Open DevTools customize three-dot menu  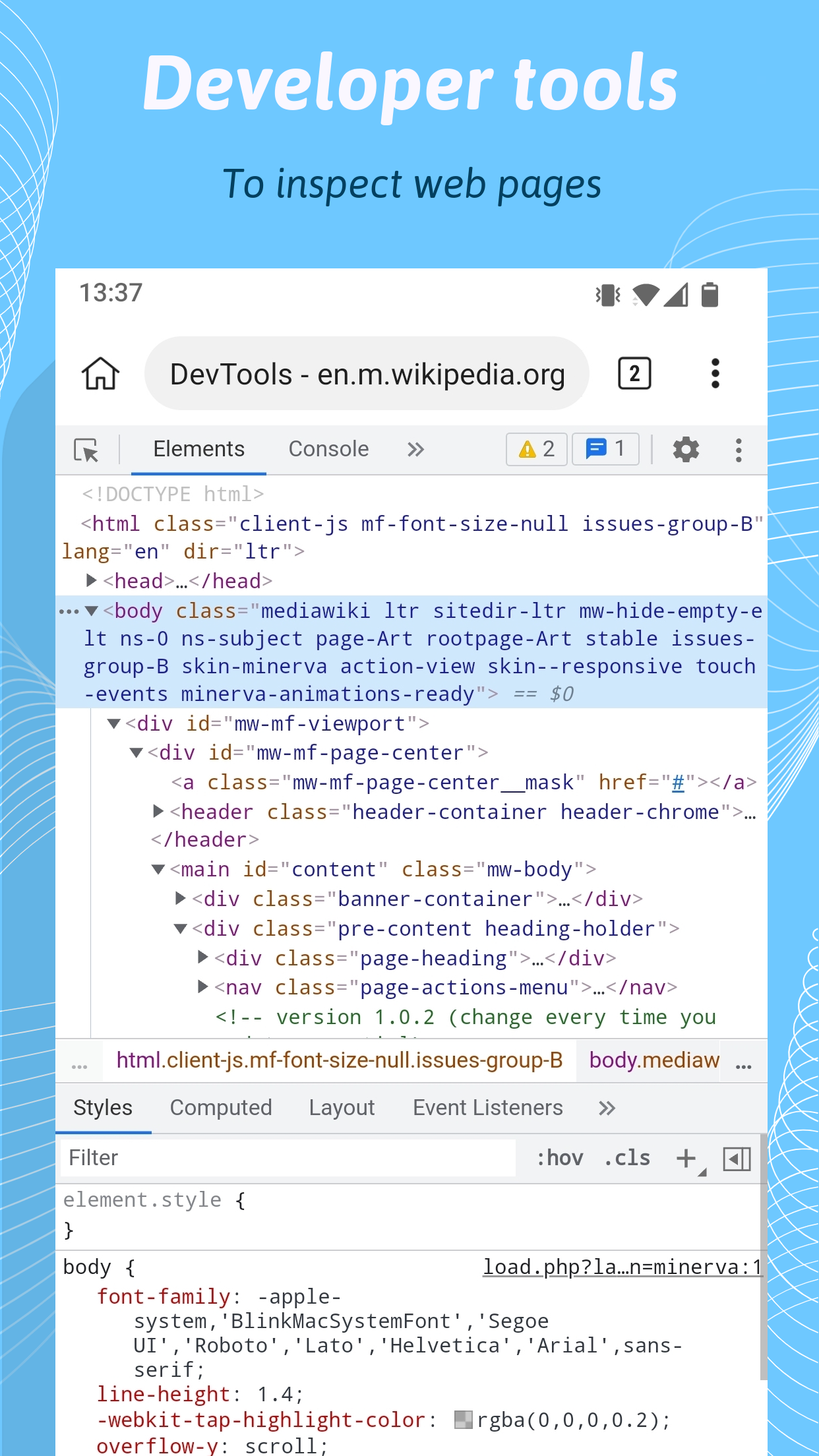(x=739, y=450)
